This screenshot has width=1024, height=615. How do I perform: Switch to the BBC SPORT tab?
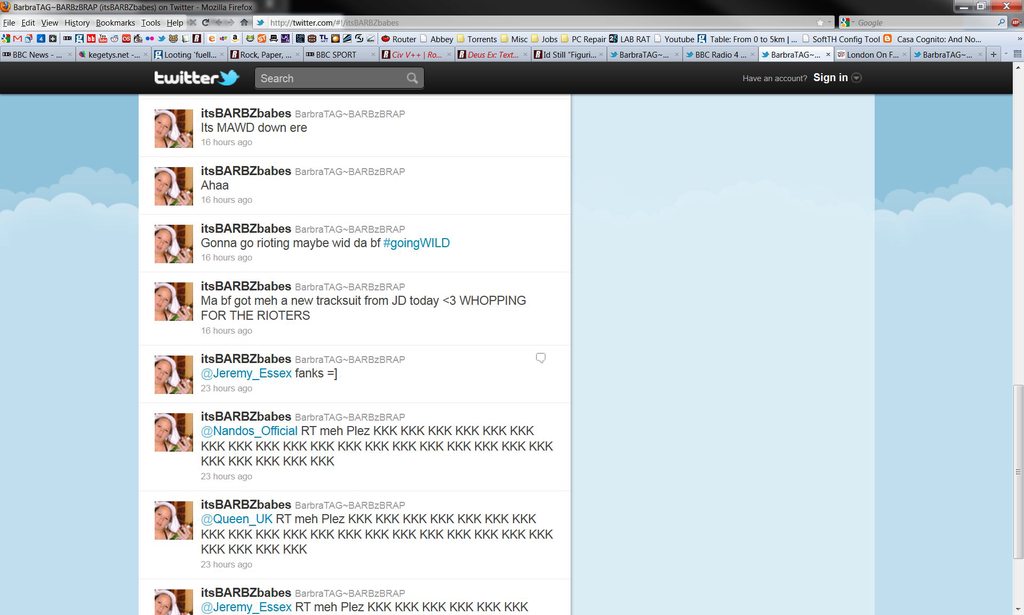[x=335, y=55]
